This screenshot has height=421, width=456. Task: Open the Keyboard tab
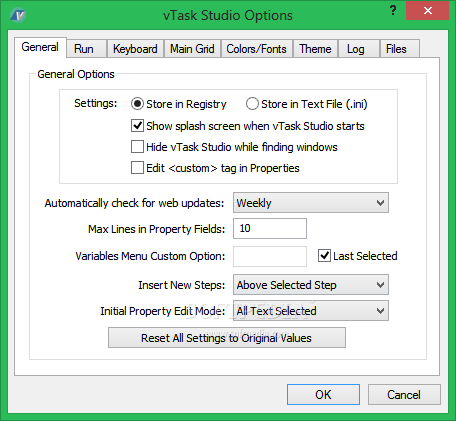(135, 49)
